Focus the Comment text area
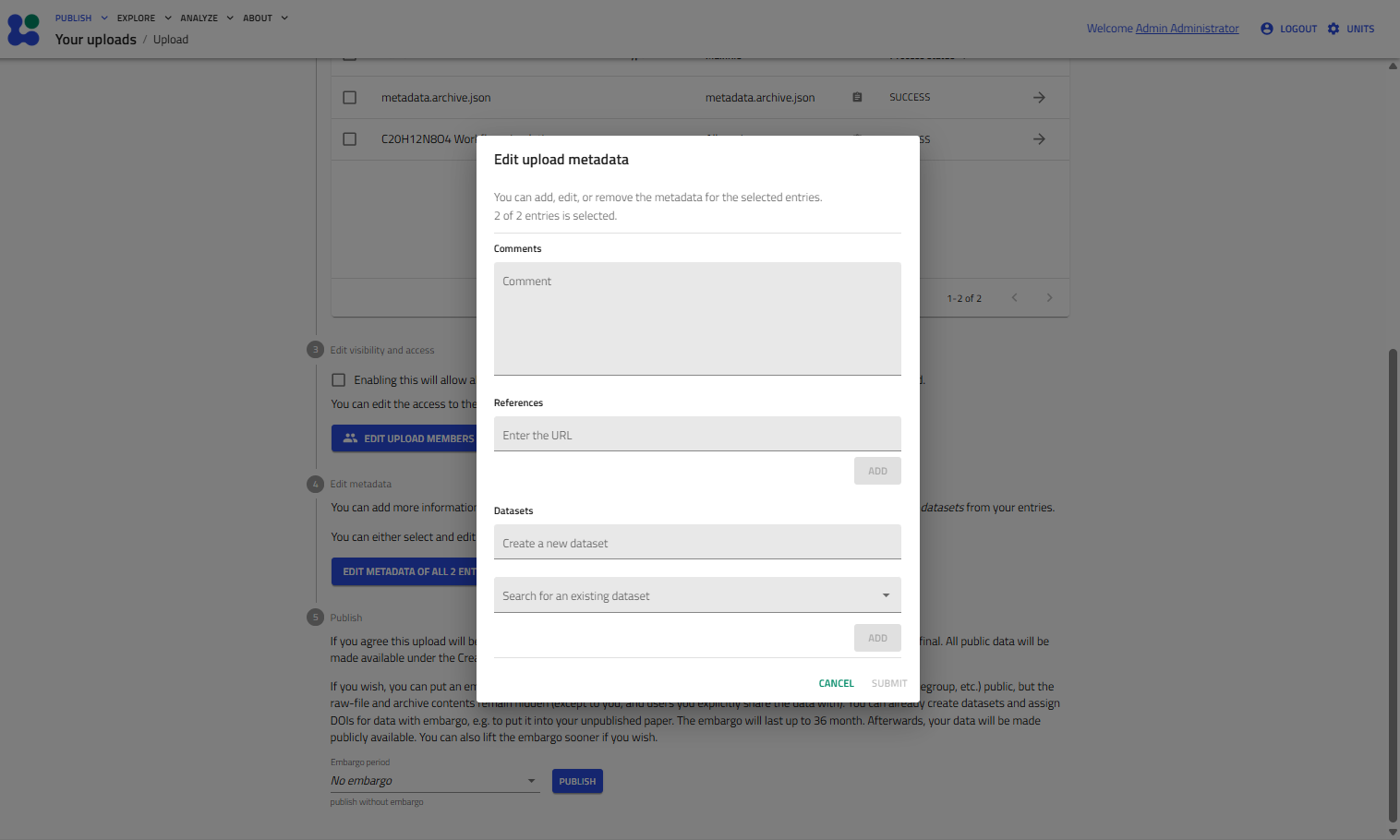Screen dimensions: 1400x840 pyautogui.click(x=697, y=318)
